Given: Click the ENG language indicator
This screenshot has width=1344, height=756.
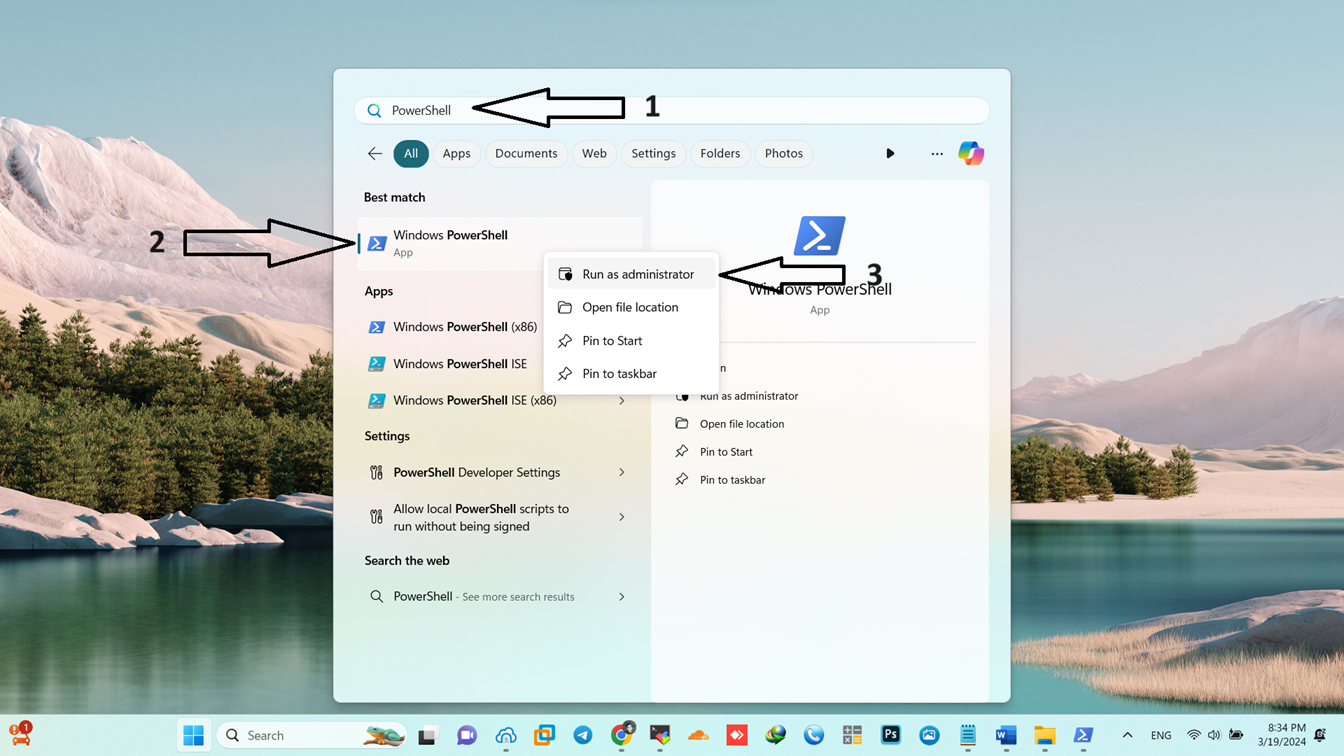Looking at the screenshot, I should (x=1161, y=735).
